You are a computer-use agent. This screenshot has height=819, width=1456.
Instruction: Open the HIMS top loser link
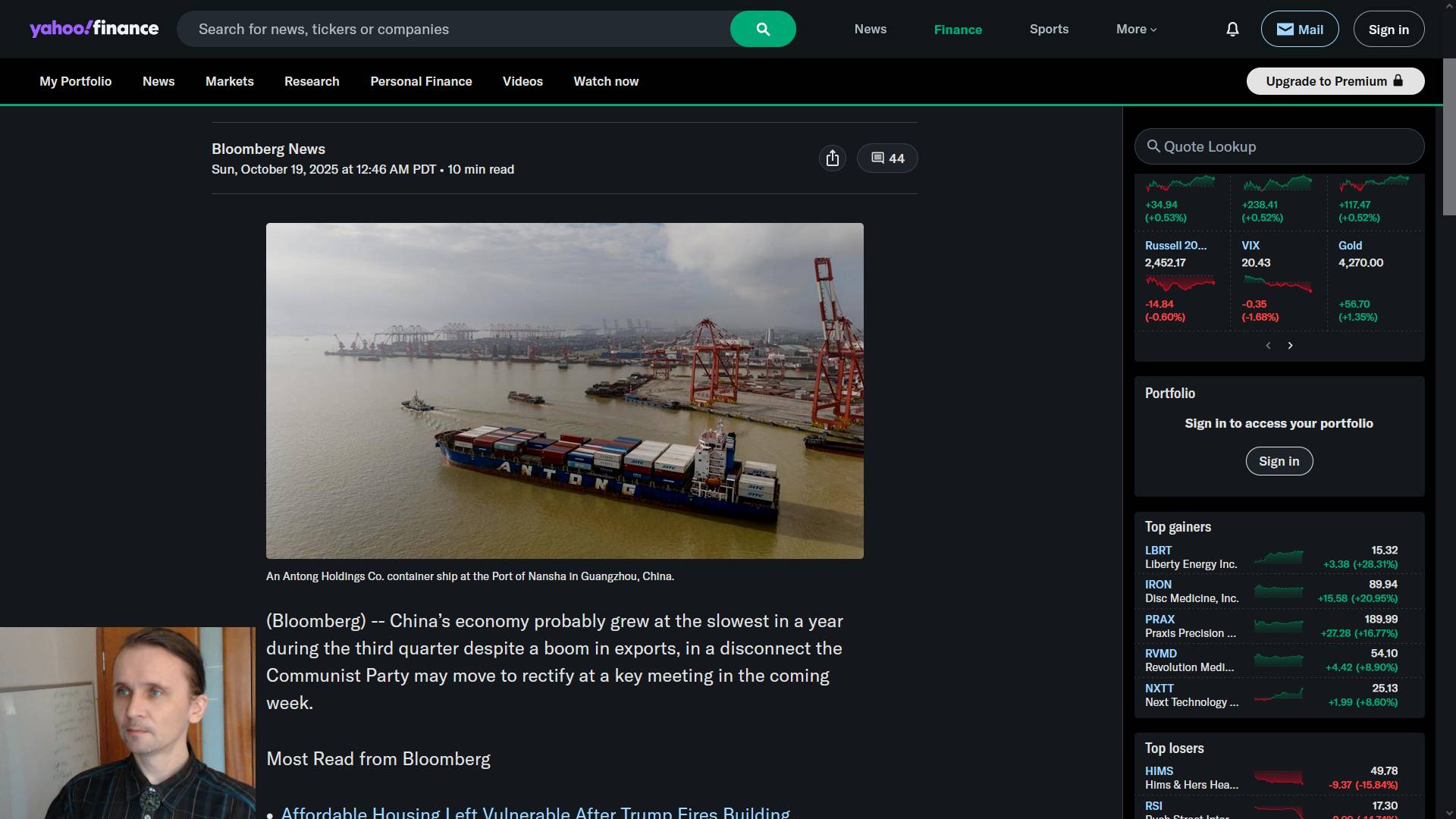tap(1159, 771)
